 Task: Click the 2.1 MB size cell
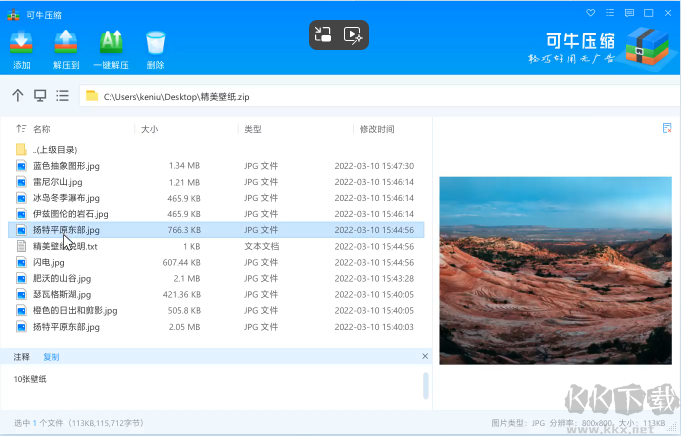187,278
